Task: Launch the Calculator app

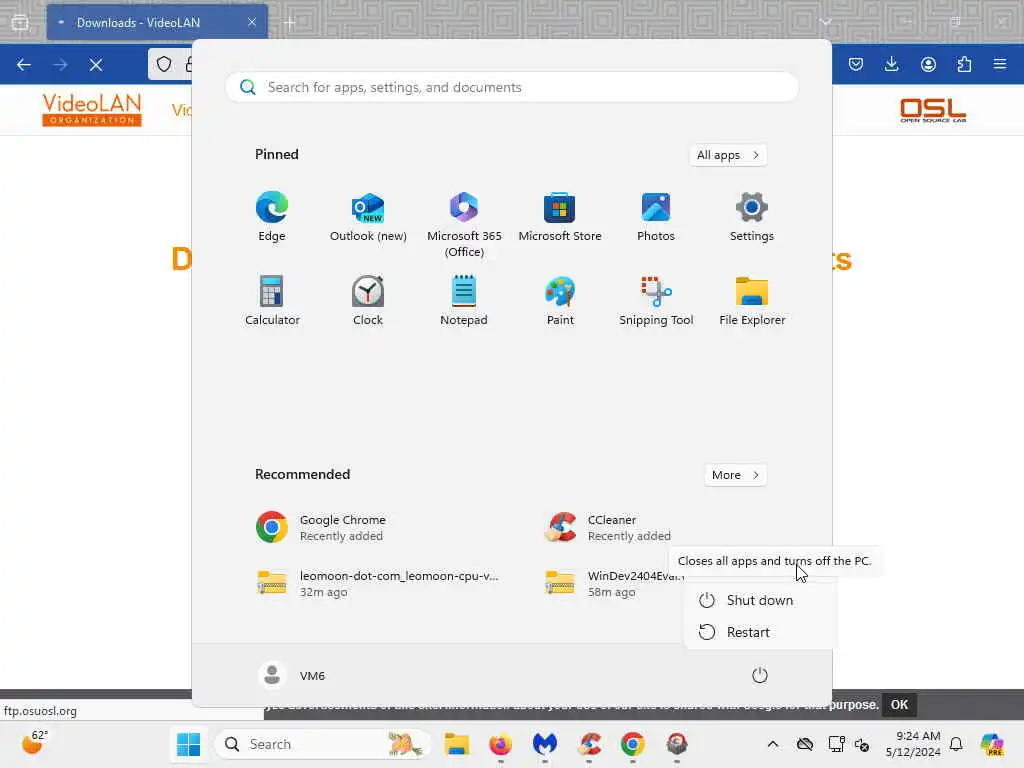Action: [272, 300]
